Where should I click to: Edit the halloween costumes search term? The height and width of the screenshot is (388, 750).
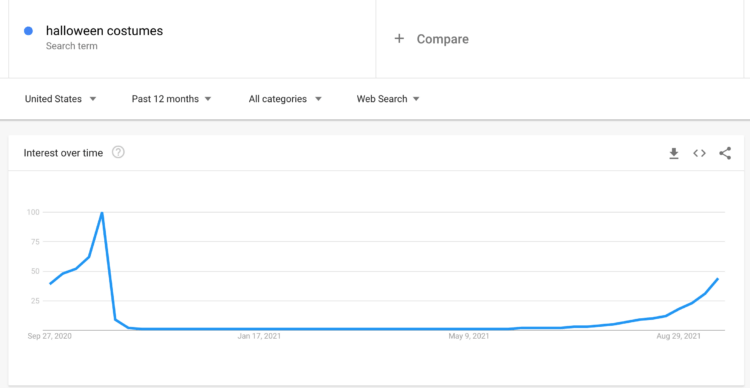tap(104, 31)
